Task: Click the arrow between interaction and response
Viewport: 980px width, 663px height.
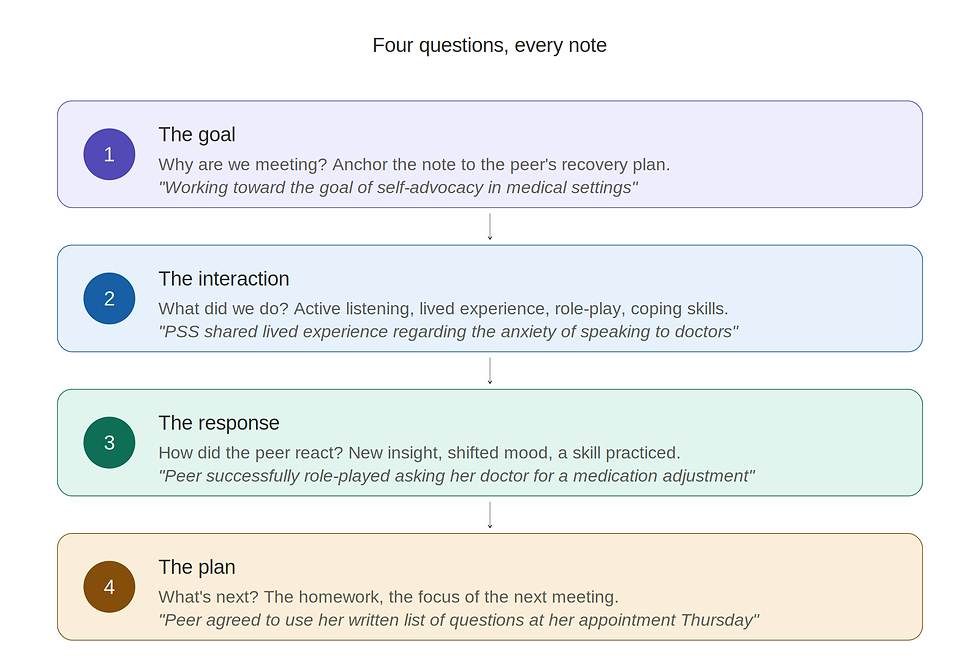Action: pos(490,371)
